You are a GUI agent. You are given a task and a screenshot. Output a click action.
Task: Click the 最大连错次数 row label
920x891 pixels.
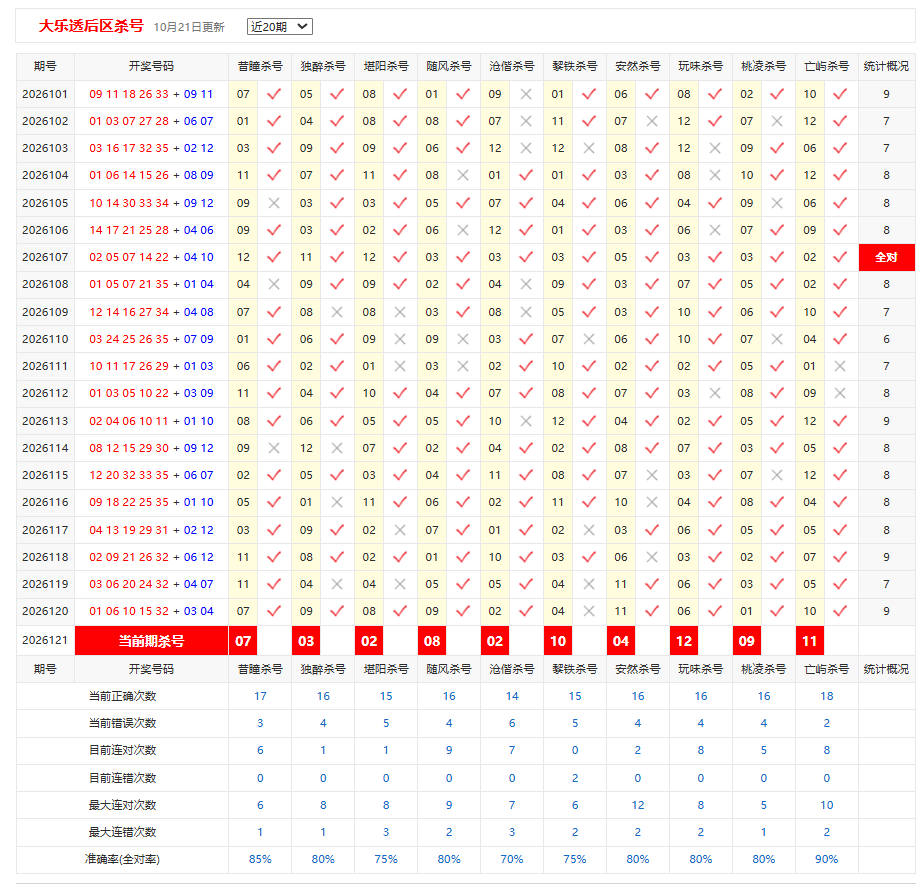[x=122, y=832]
